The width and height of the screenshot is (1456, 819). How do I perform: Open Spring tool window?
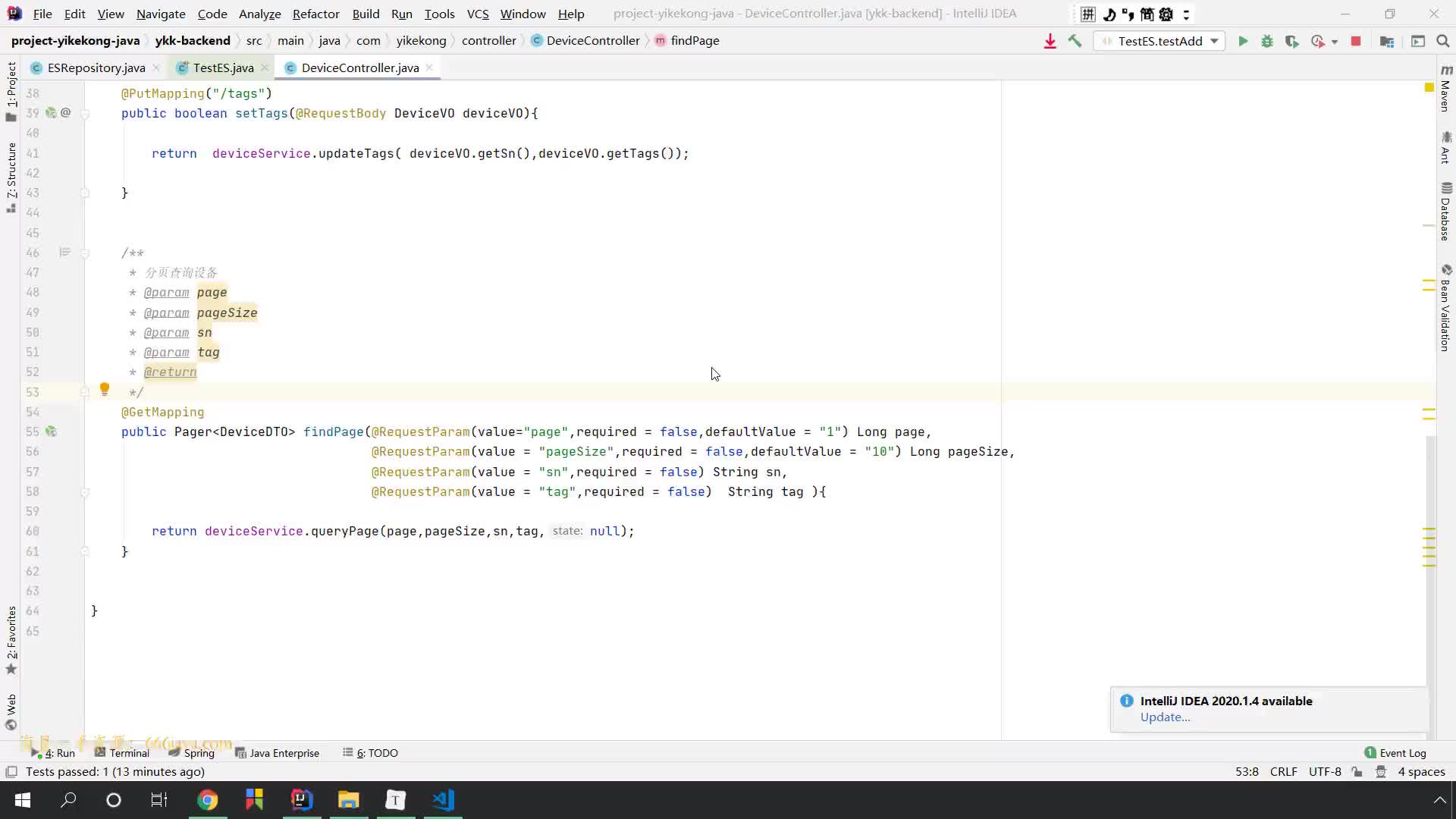191,753
